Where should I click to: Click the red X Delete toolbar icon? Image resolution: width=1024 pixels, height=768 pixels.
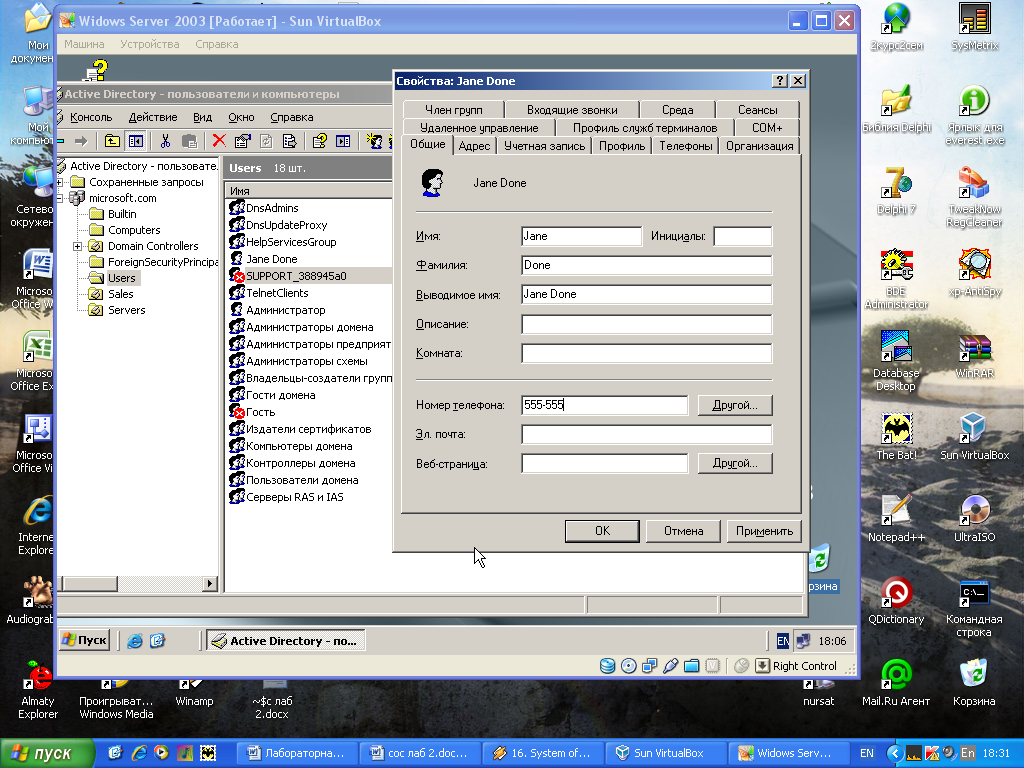[219, 141]
